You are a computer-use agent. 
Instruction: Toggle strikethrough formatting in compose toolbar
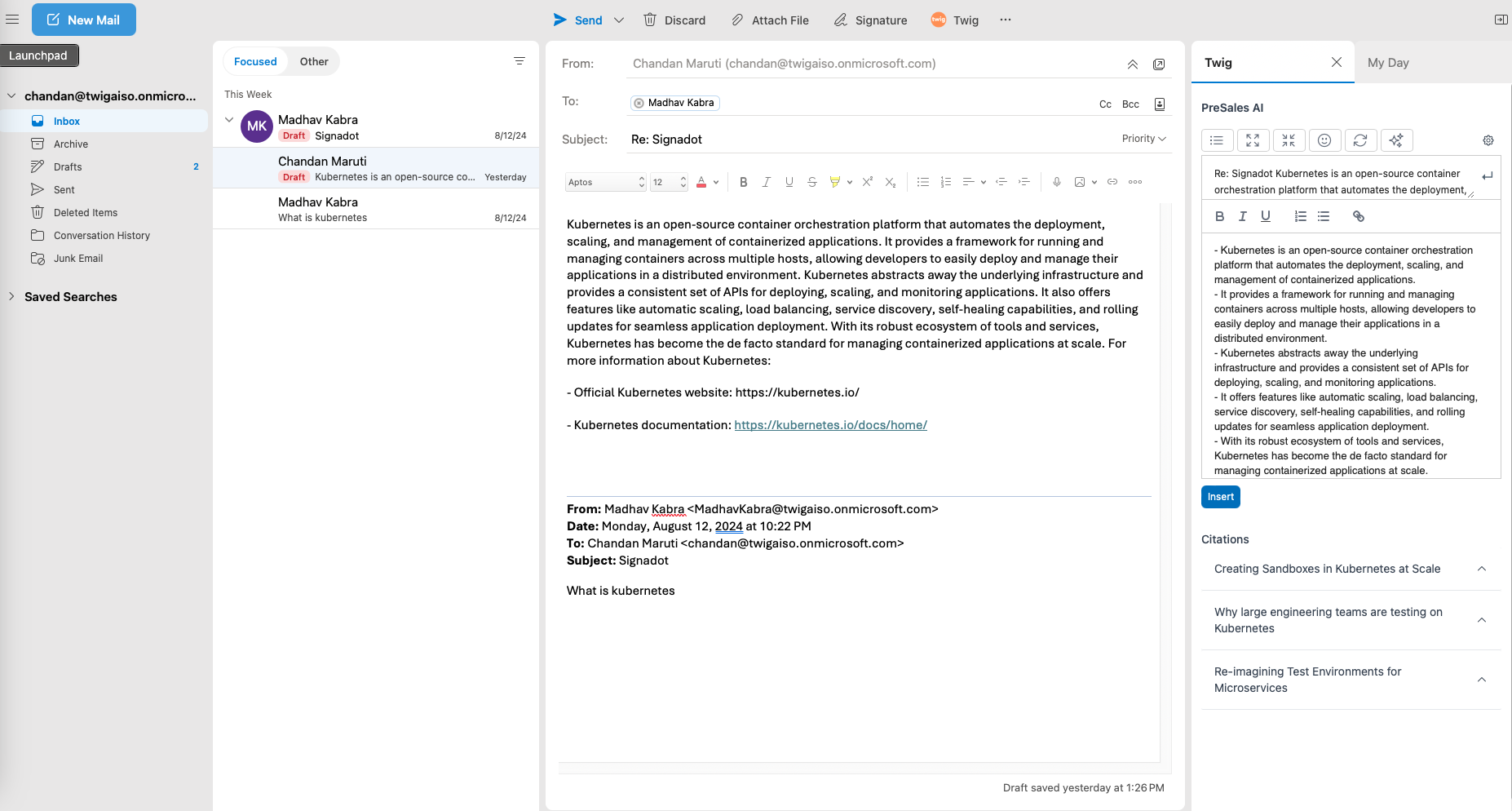(x=811, y=182)
